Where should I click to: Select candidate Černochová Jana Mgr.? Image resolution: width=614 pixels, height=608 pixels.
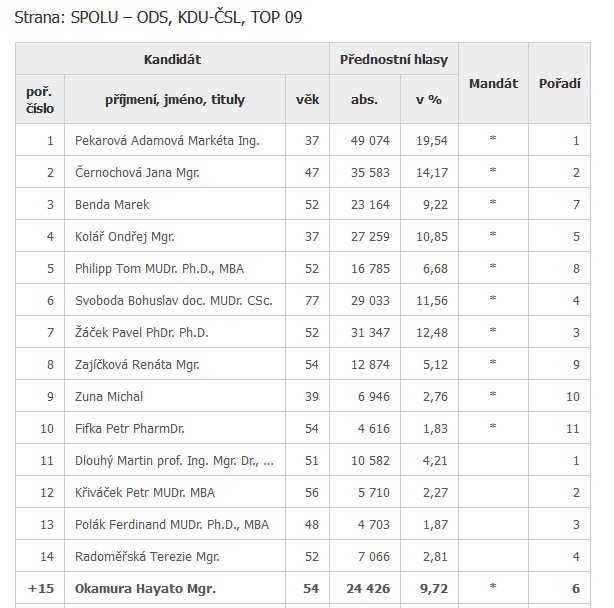(137, 172)
